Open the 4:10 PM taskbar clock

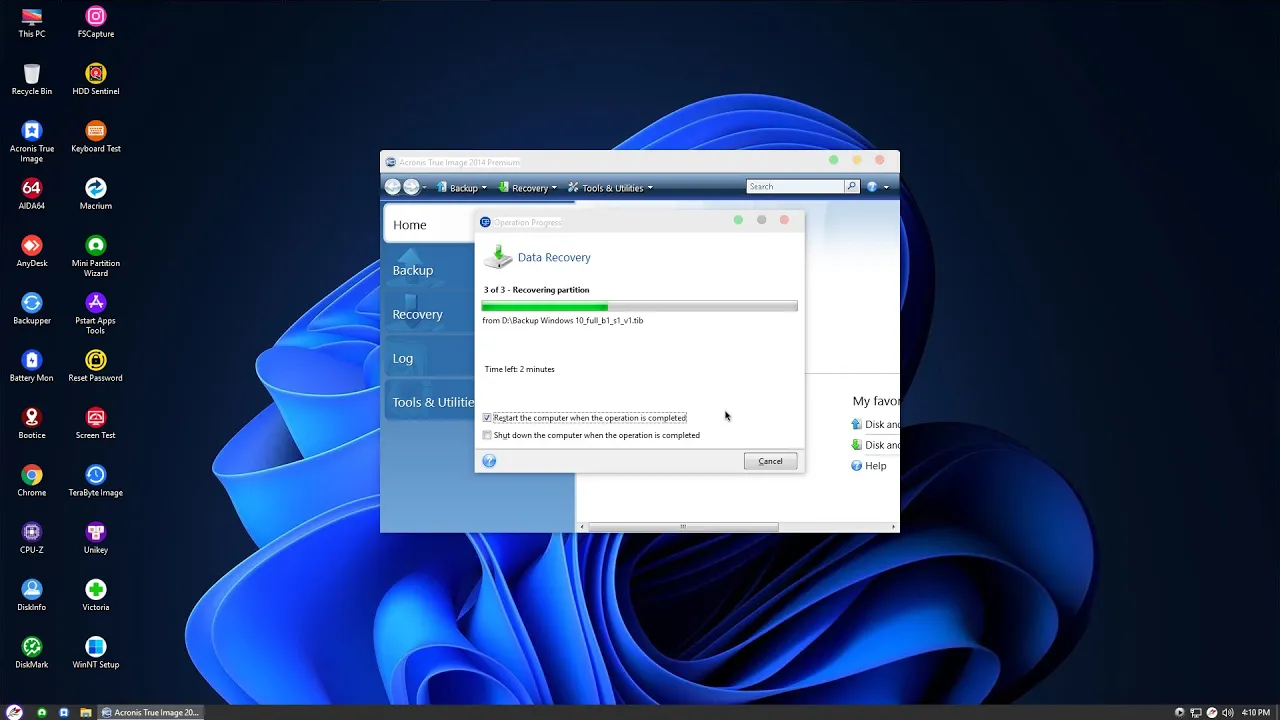tap(1255, 713)
